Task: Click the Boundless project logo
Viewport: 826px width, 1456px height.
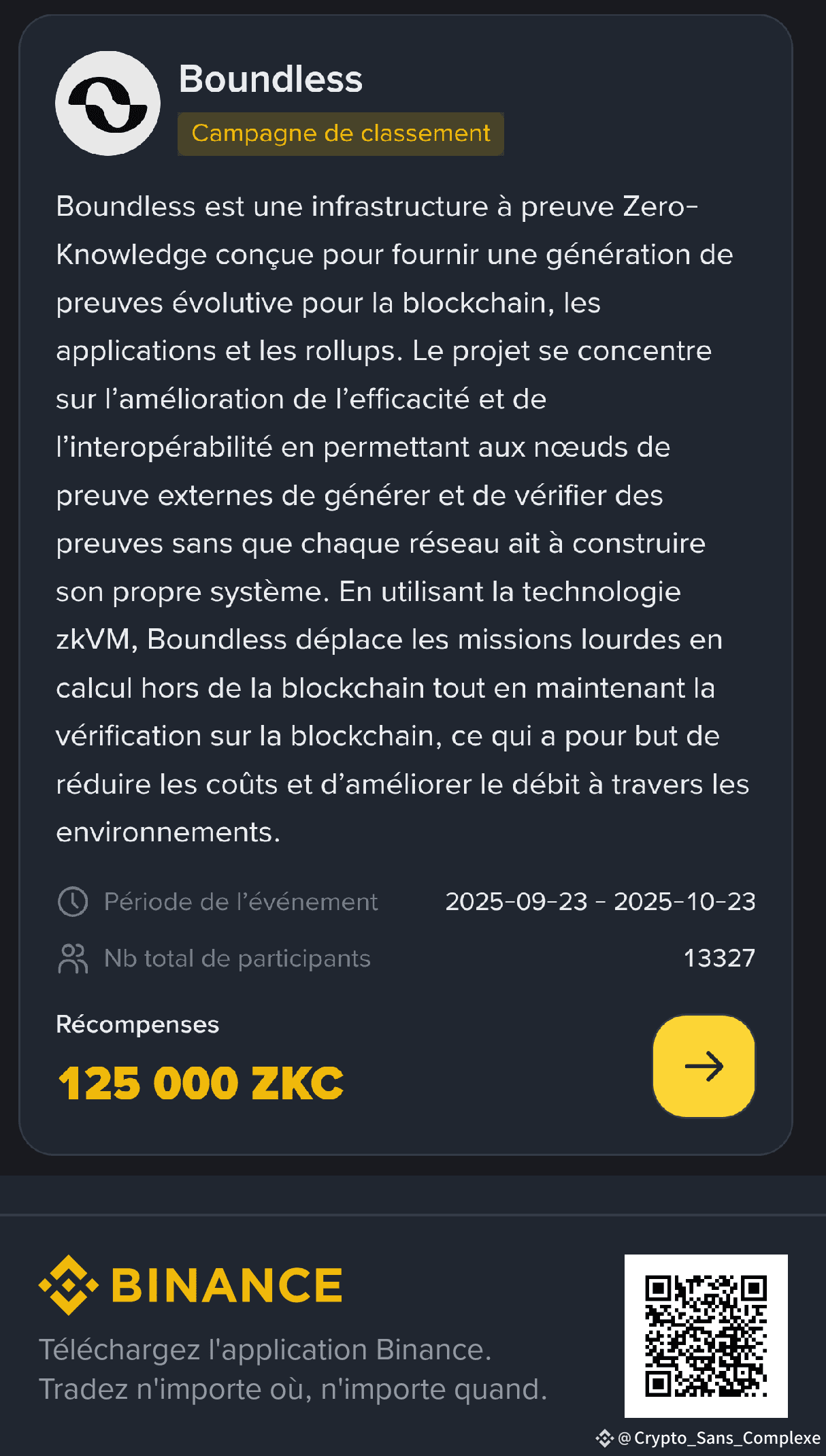Action: [x=108, y=103]
